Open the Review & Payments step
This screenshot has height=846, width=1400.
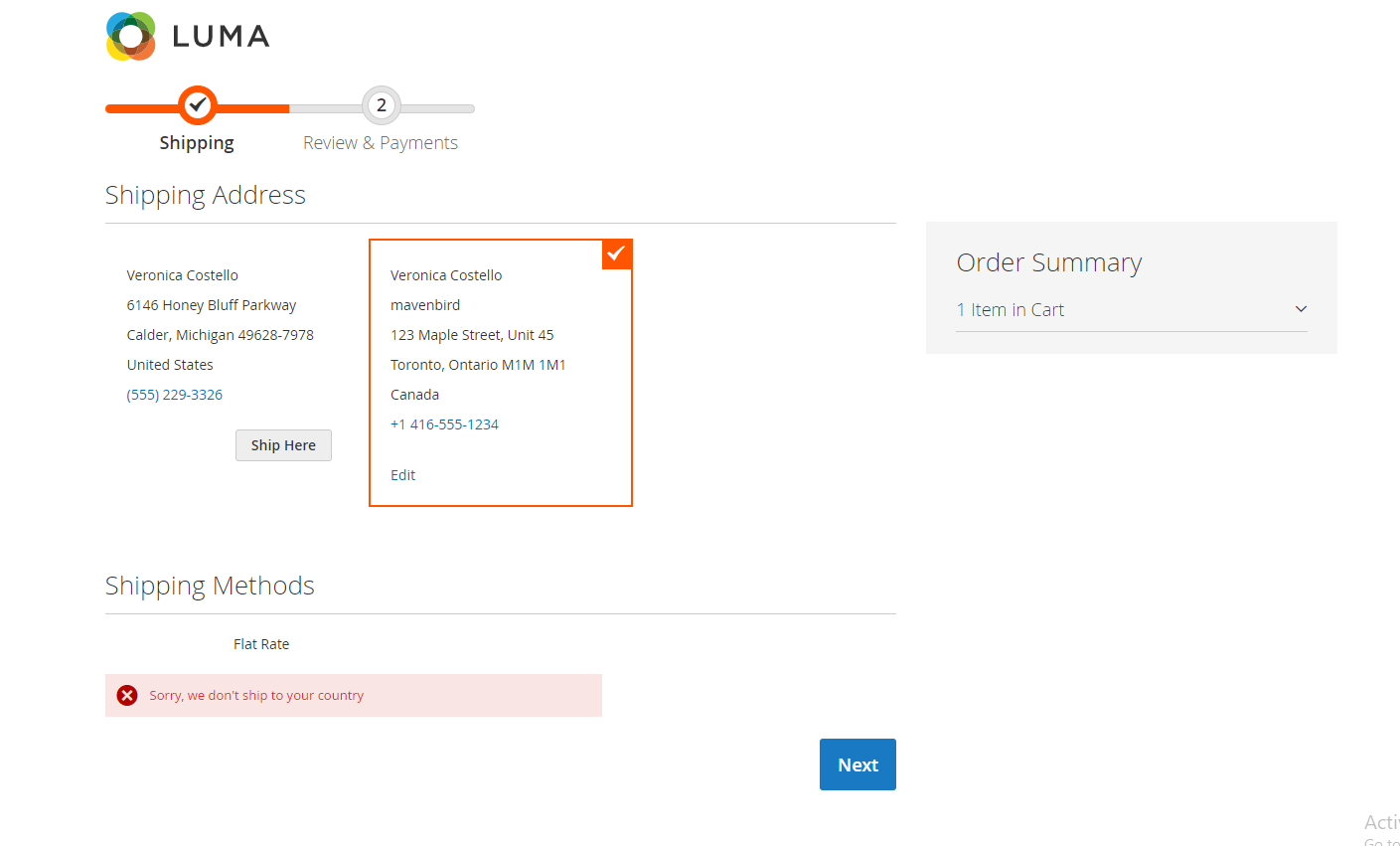tap(381, 143)
